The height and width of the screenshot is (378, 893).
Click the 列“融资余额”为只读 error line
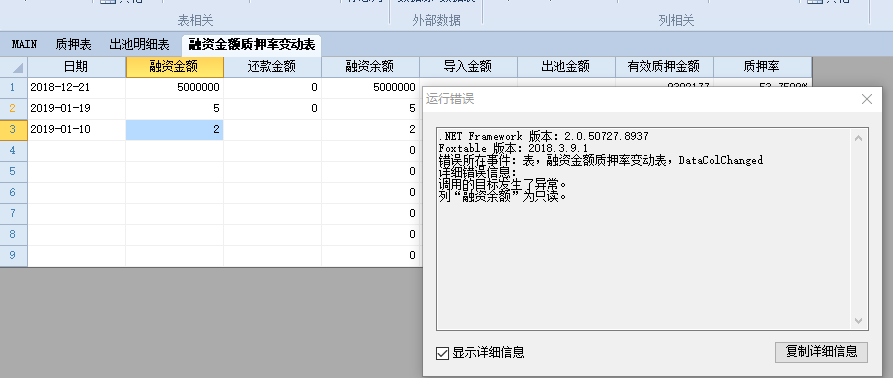(x=503, y=196)
